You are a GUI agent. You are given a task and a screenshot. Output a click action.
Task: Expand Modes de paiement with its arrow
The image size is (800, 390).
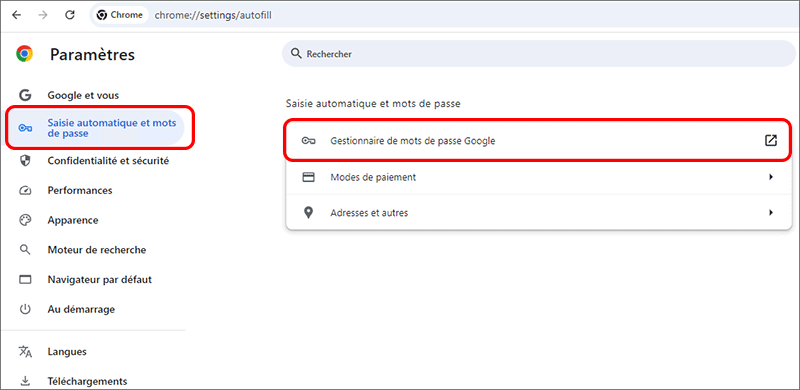click(771, 177)
